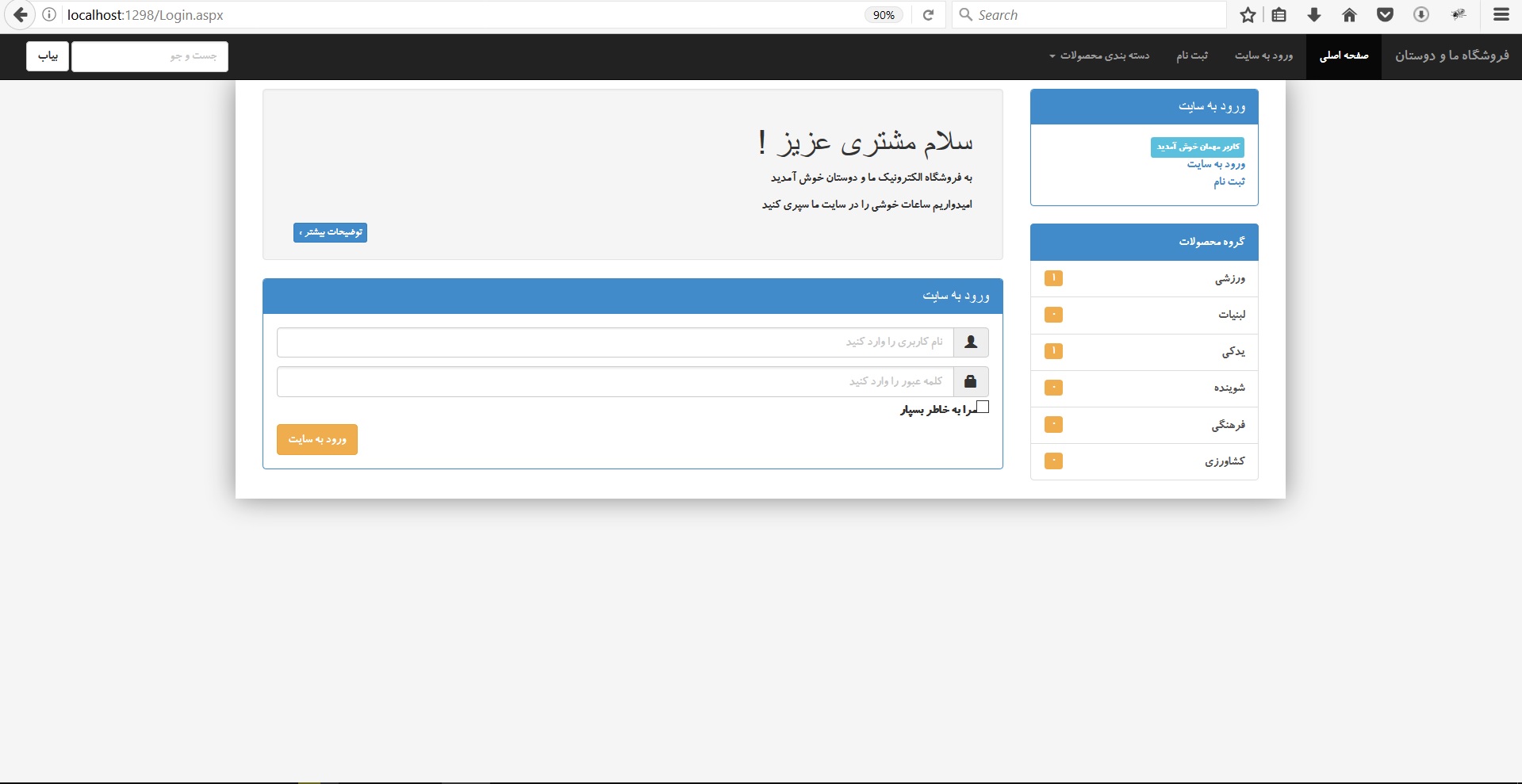Click the 'فروشگاه ما و دوستان' brand link
This screenshot has height=784, width=1522.
coord(1451,55)
